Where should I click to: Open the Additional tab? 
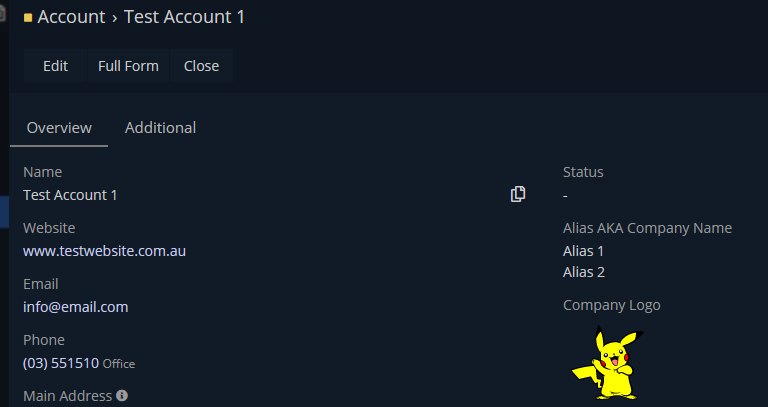point(160,128)
